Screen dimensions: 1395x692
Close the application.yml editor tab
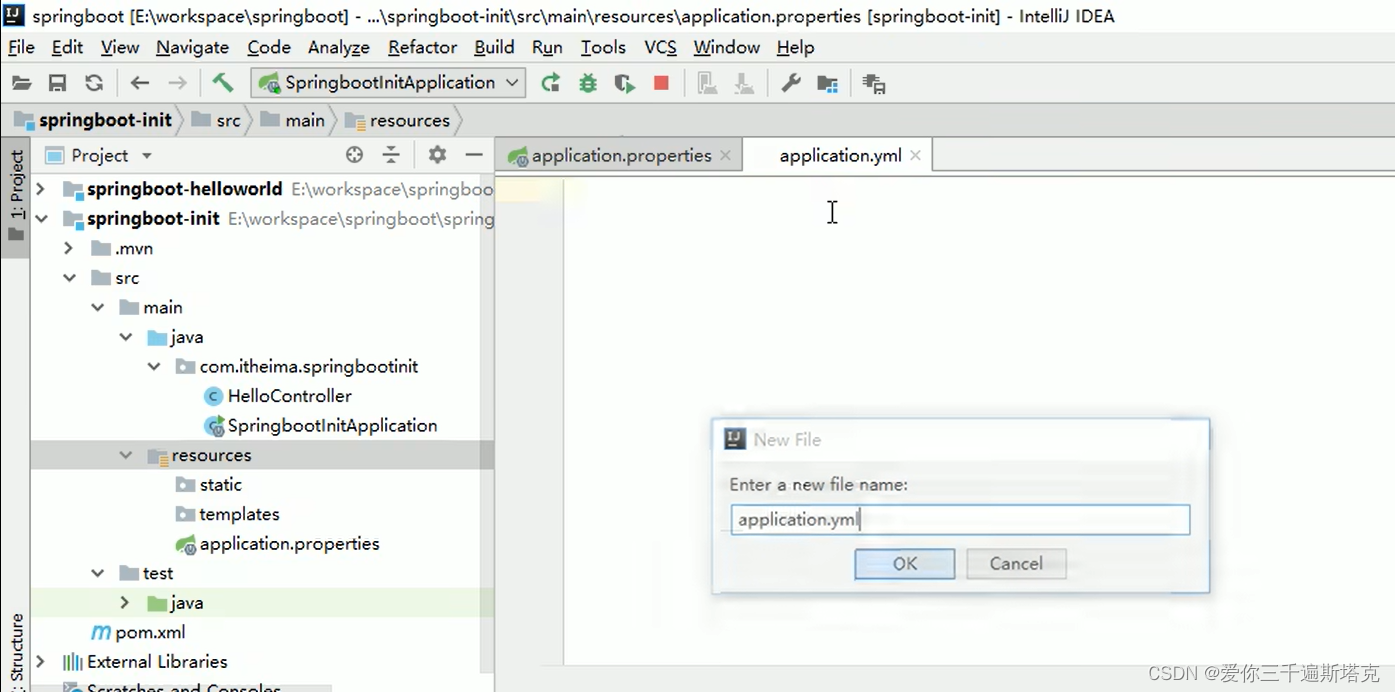click(915, 155)
